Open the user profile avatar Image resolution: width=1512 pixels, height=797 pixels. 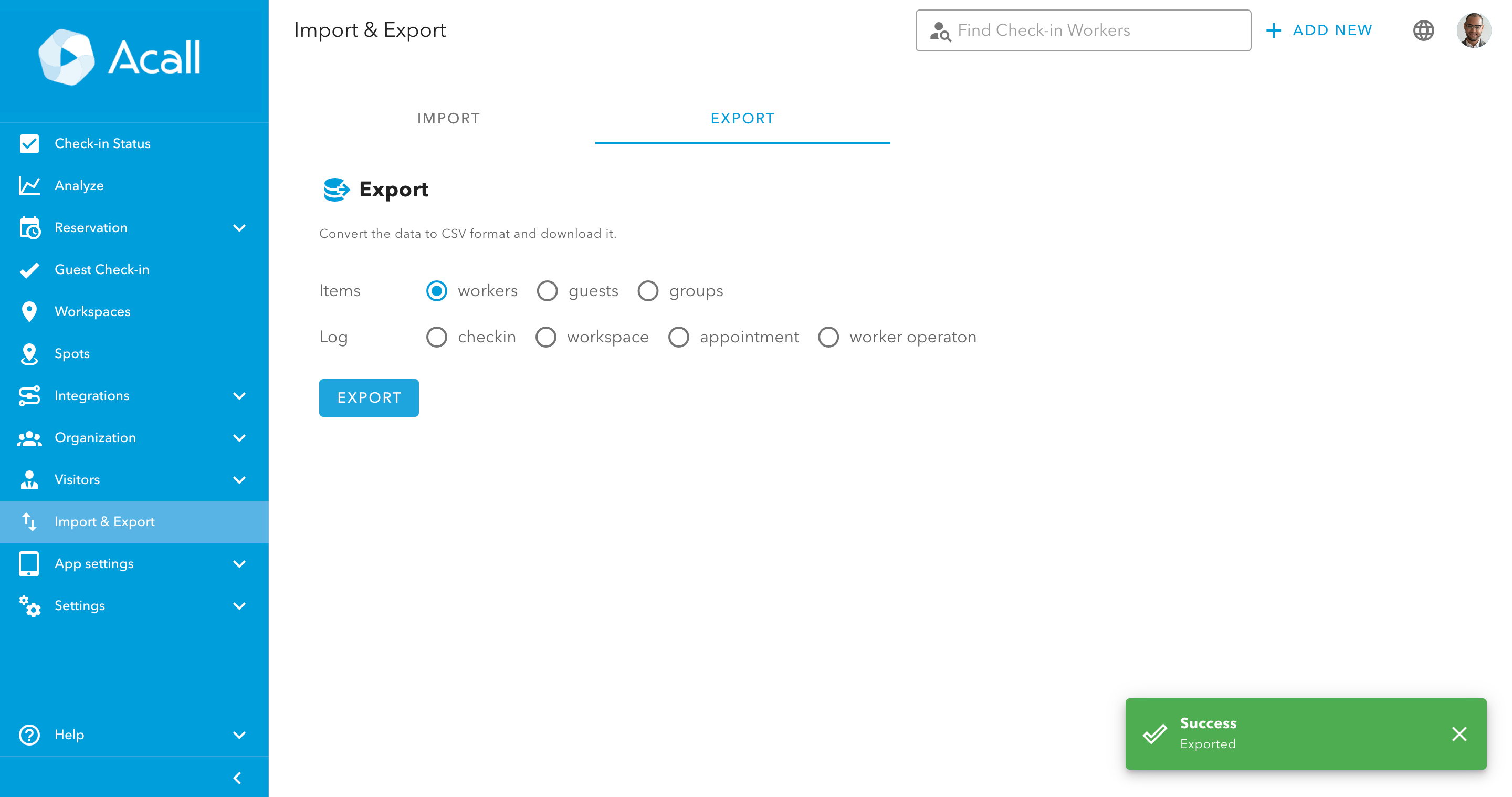click(1473, 30)
